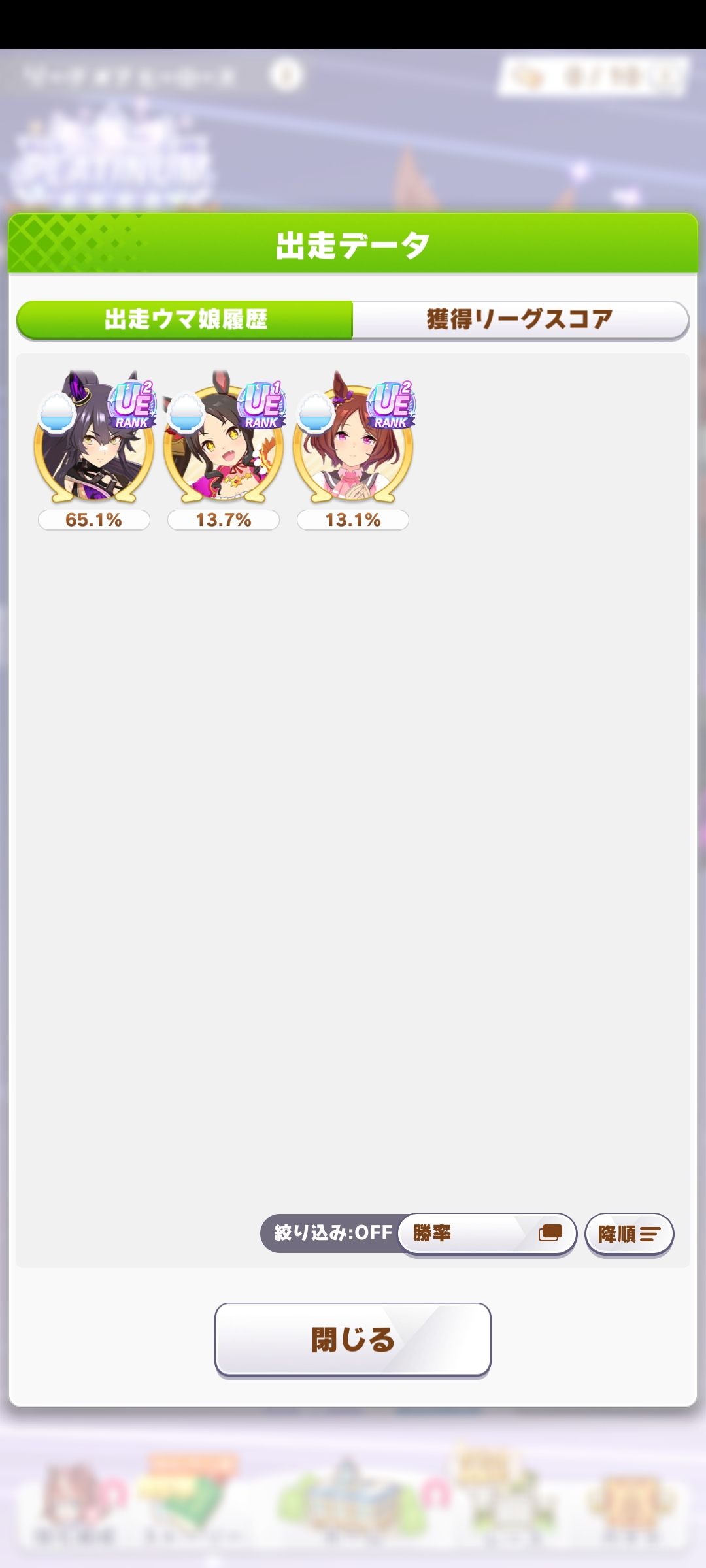Toggle 降順 descending sort order
The image size is (706, 1568).
[629, 1233]
